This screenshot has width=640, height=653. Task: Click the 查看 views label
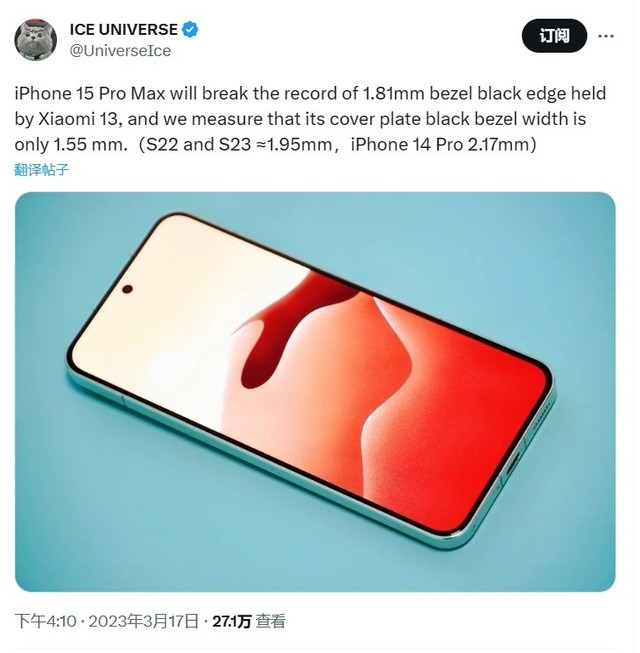(271, 621)
